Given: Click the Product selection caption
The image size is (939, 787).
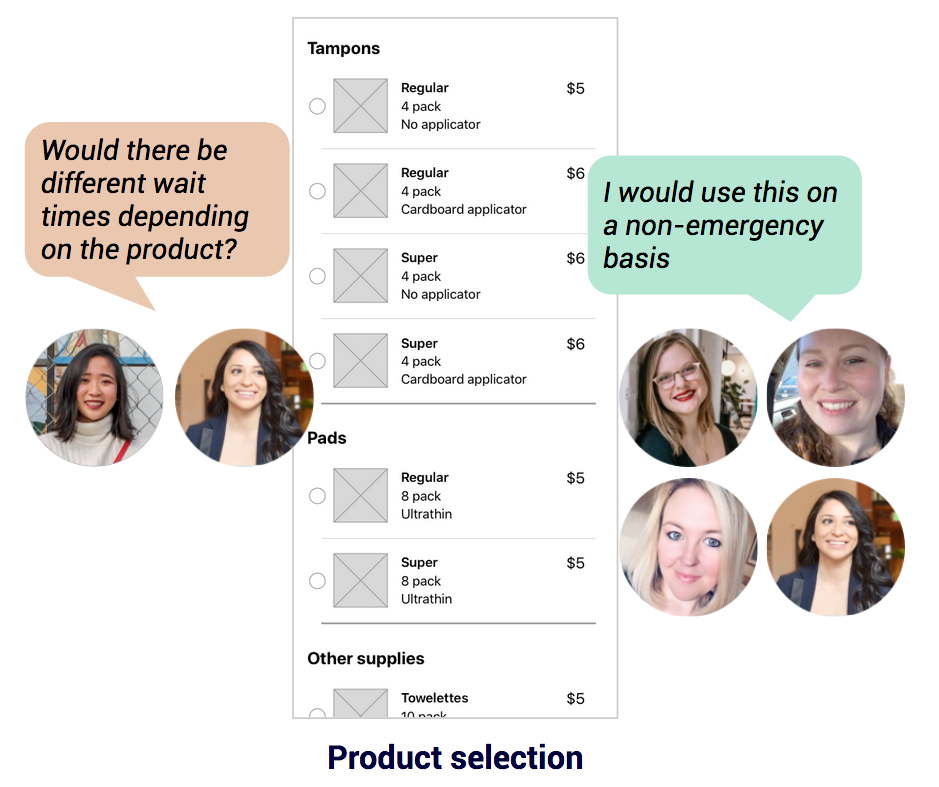Looking at the screenshot, I should [x=455, y=757].
